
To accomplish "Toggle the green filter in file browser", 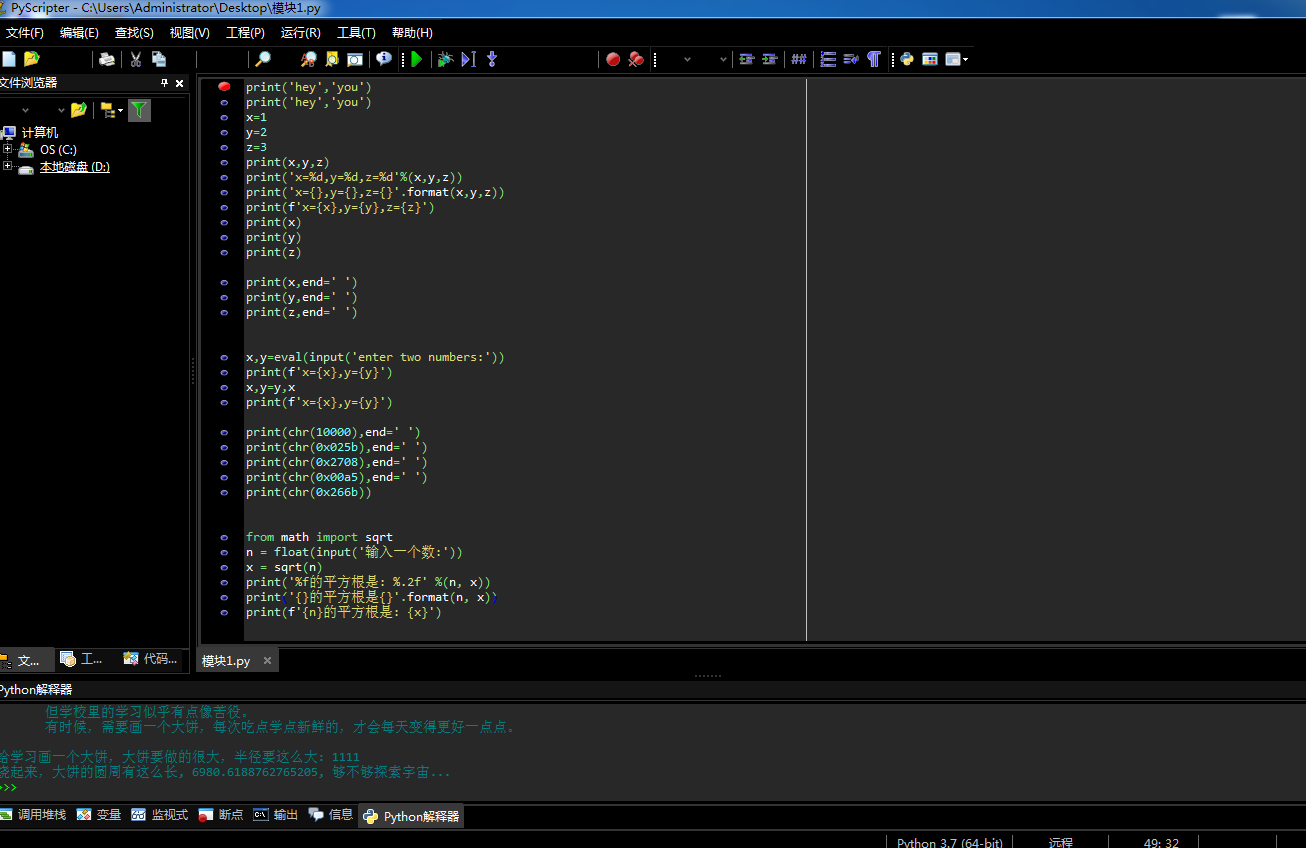I will 139,110.
